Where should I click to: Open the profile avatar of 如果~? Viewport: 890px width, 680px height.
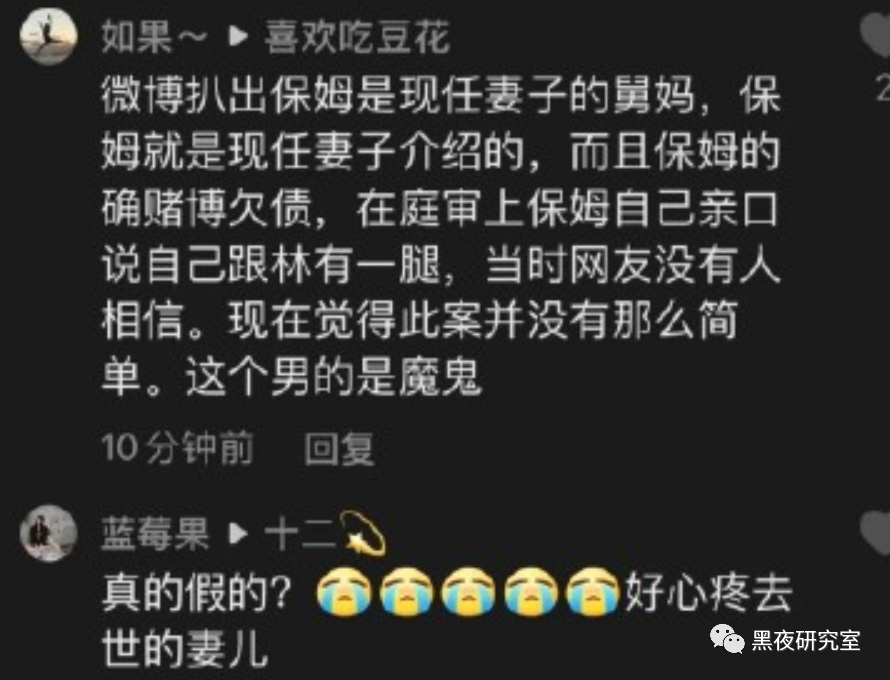point(48,36)
